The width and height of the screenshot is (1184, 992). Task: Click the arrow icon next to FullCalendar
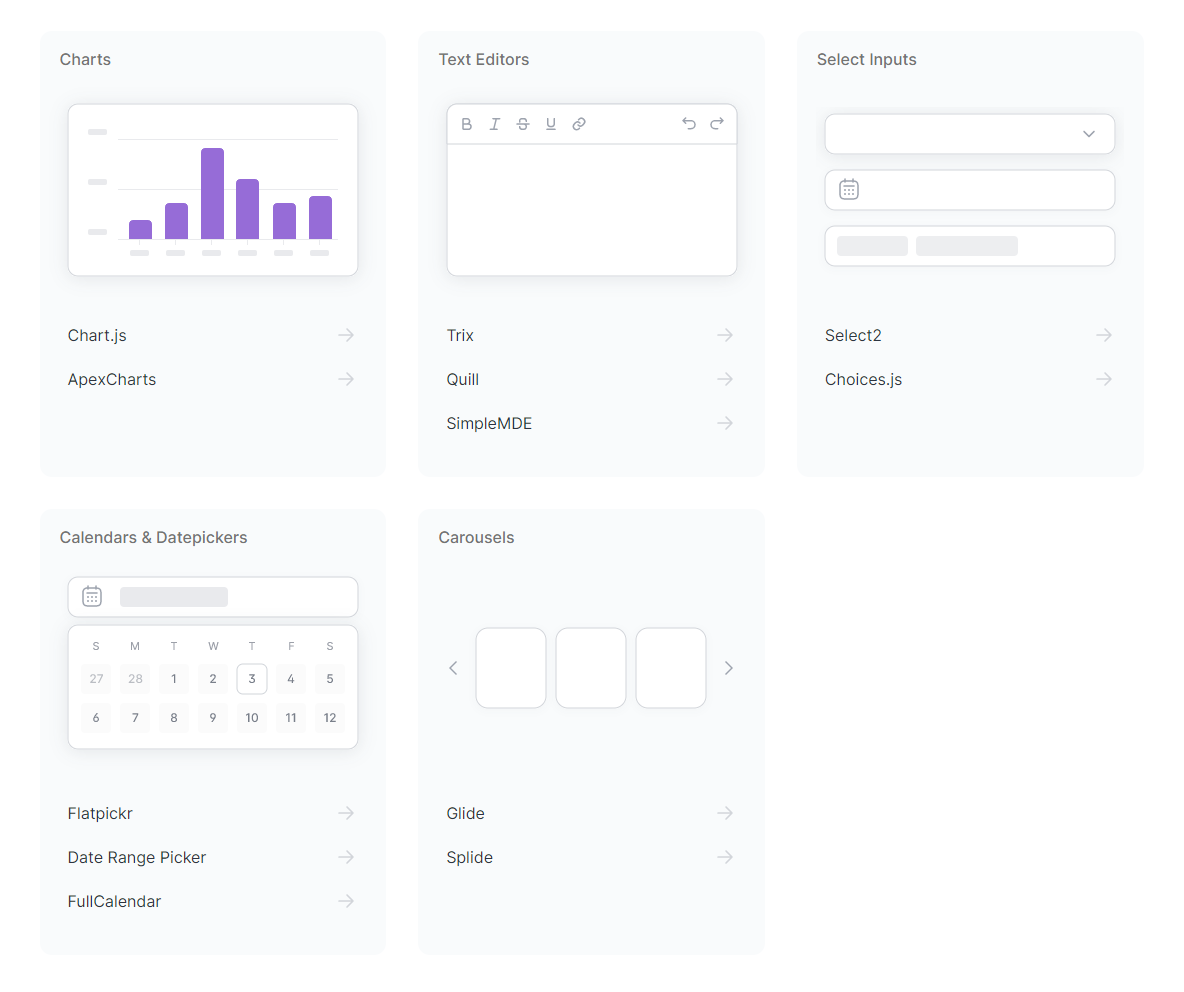click(346, 901)
